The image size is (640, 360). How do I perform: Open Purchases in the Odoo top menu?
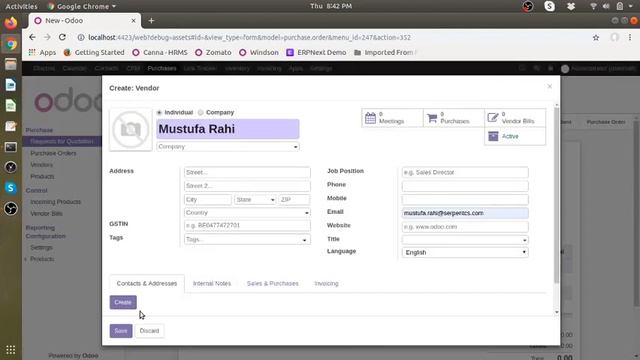click(x=162, y=68)
